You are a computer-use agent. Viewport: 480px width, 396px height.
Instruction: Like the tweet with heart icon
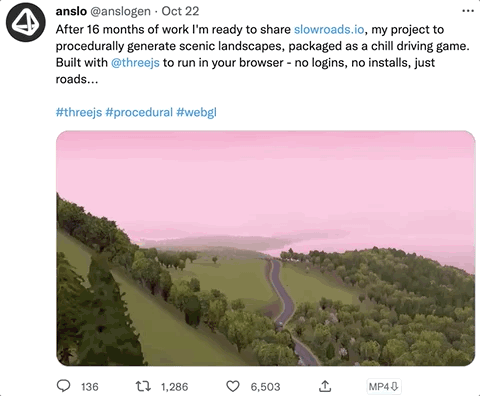[233, 386]
